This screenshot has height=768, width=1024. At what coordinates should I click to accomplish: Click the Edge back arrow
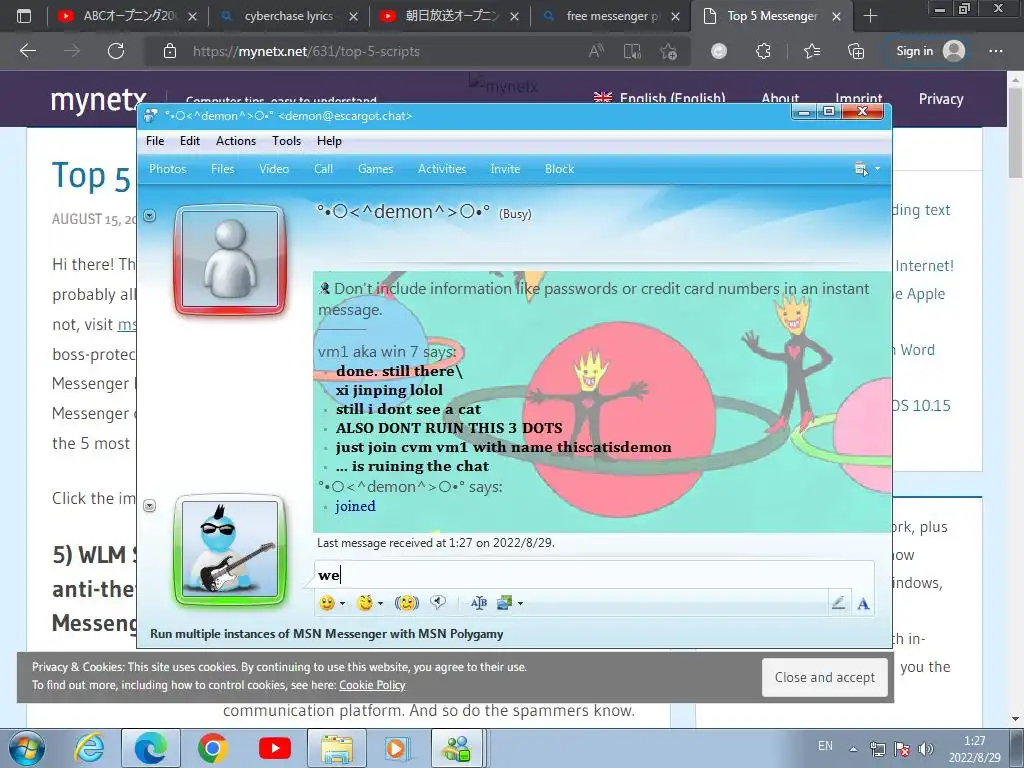[28, 51]
